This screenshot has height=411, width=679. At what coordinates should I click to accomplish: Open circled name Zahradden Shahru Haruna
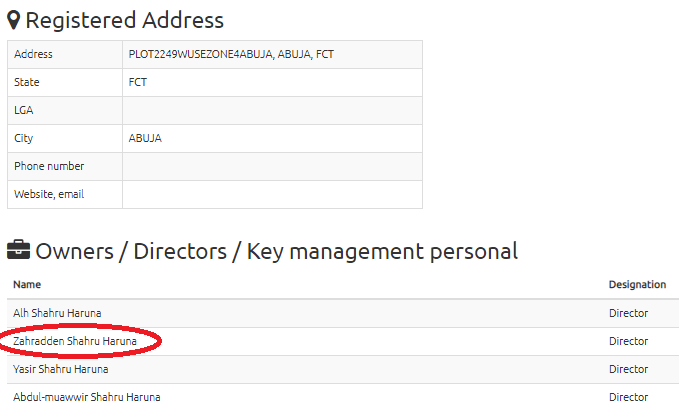click(x=75, y=341)
